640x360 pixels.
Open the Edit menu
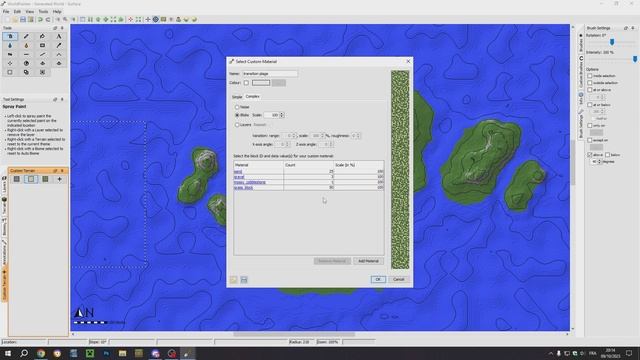(x=17, y=12)
